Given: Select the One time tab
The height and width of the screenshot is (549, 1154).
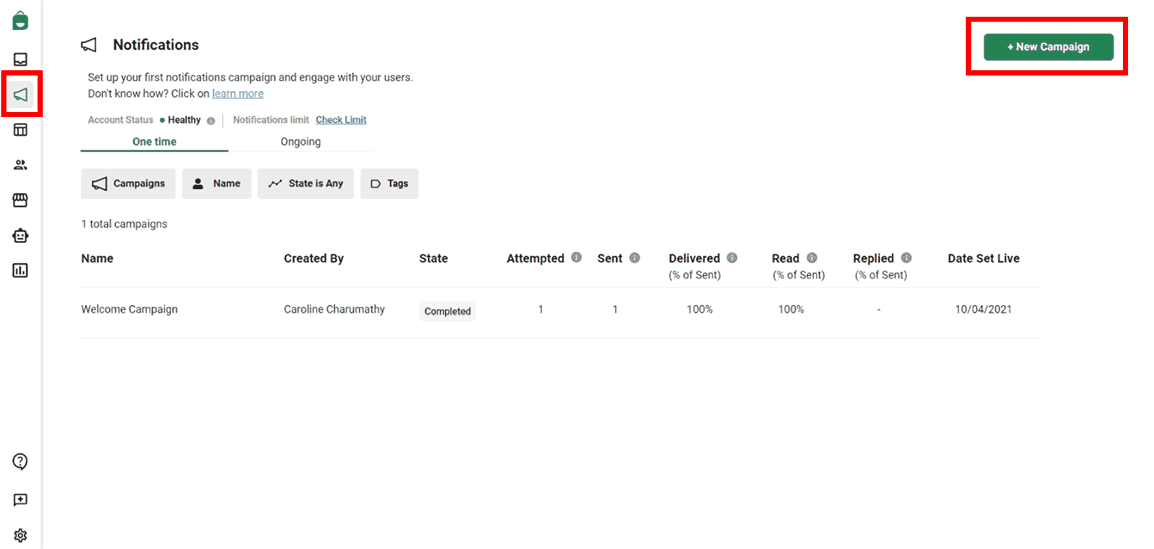Looking at the screenshot, I should click(154, 142).
